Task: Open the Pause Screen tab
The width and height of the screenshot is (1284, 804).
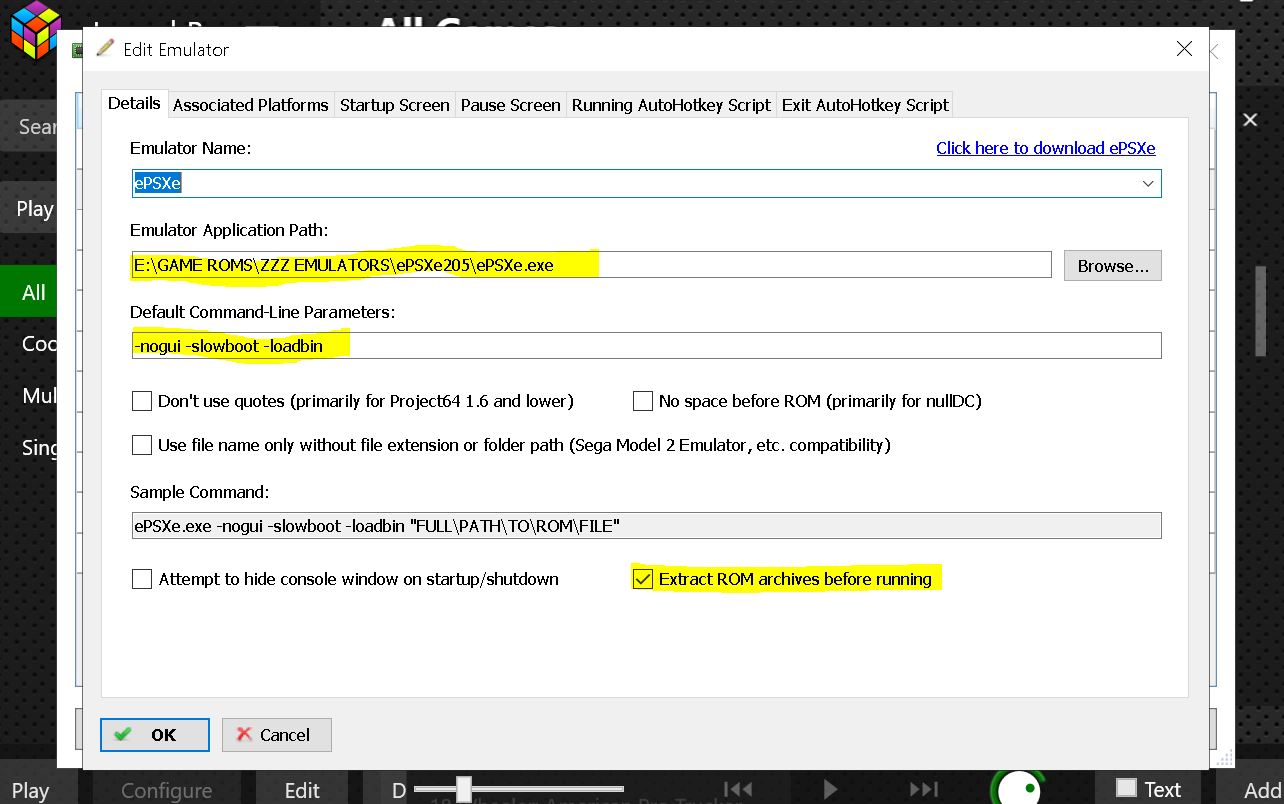Action: point(510,105)
